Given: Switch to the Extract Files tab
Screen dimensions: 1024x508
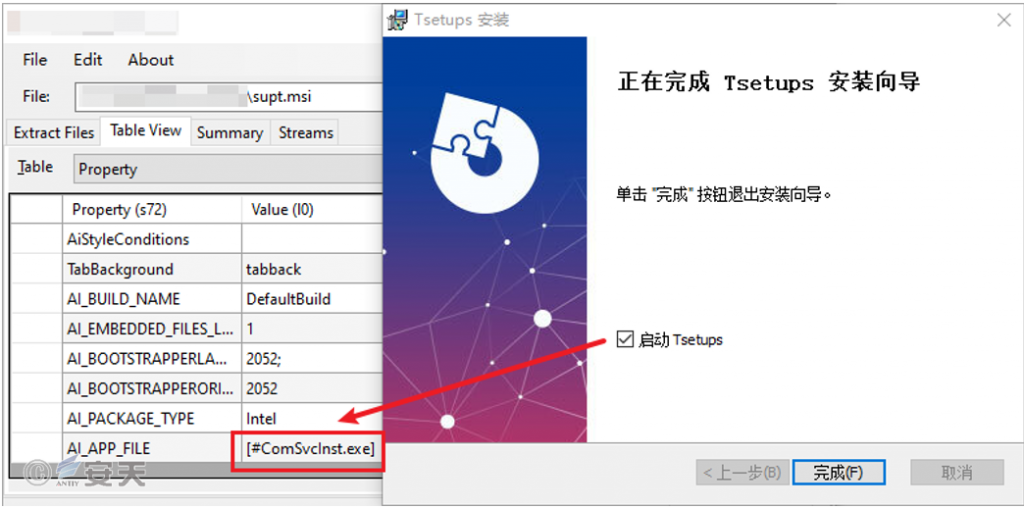Looking at the screenshot, I should point(54,133).
